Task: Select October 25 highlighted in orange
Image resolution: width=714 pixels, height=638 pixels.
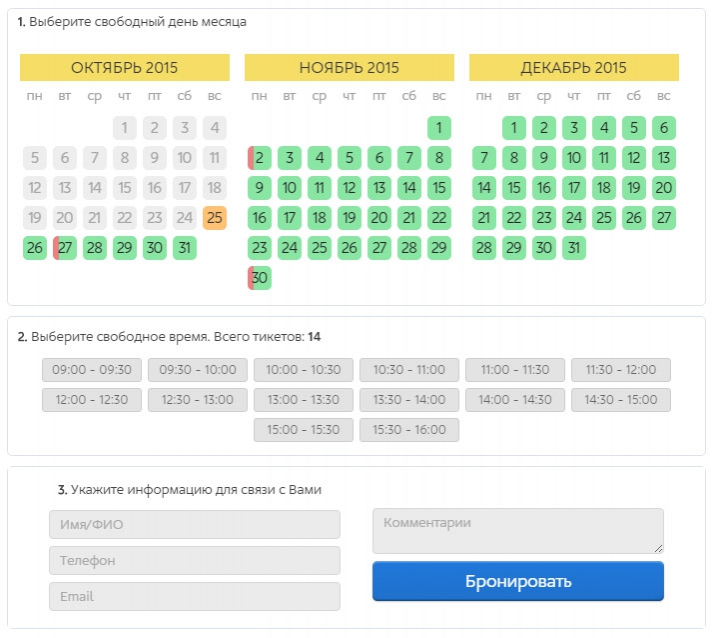Action: pyautogui.click(x=214, y=218)
